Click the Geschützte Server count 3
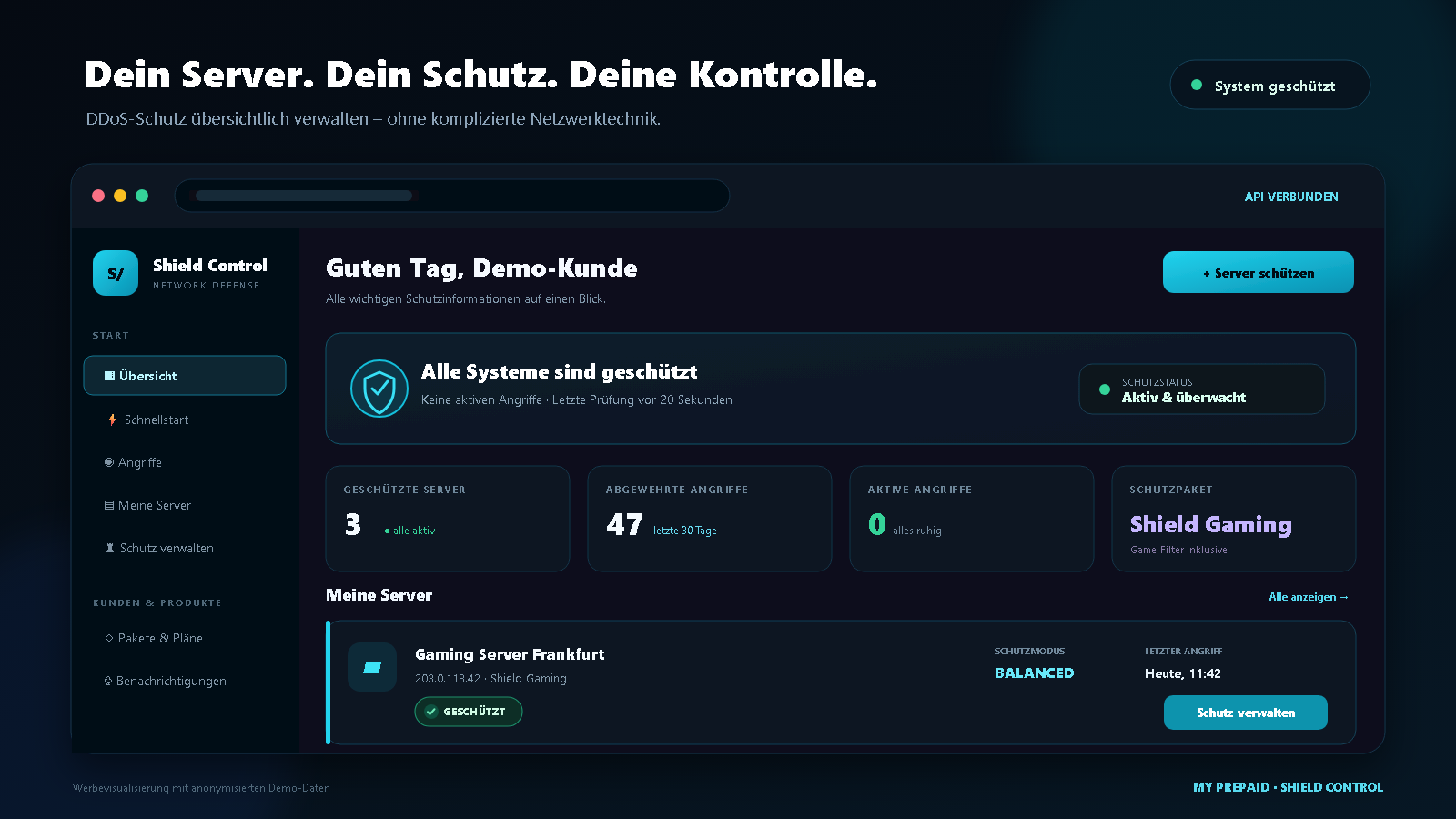This screenshot has height=819, width=1456. [x=353, y=525]
